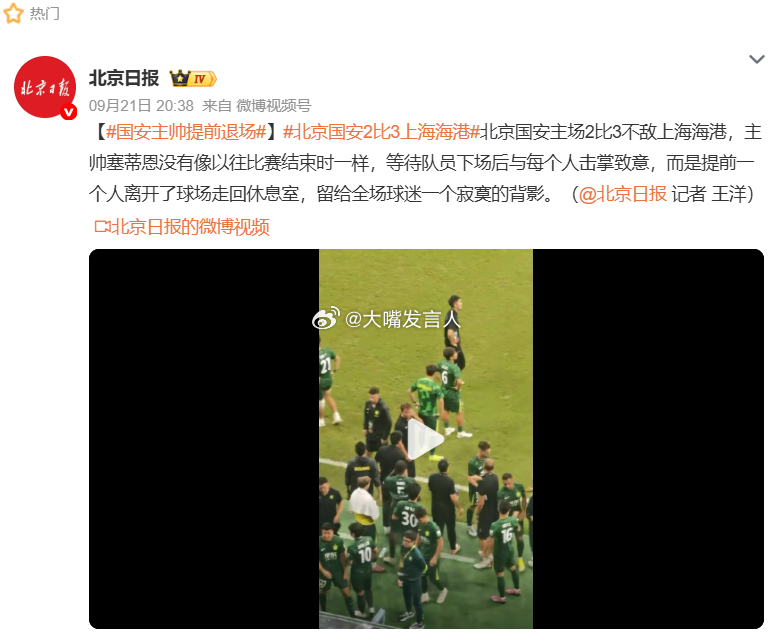777x636 pixels.
Task: Click the @大嘴发言人 watermark text
Action: point(403,319)
